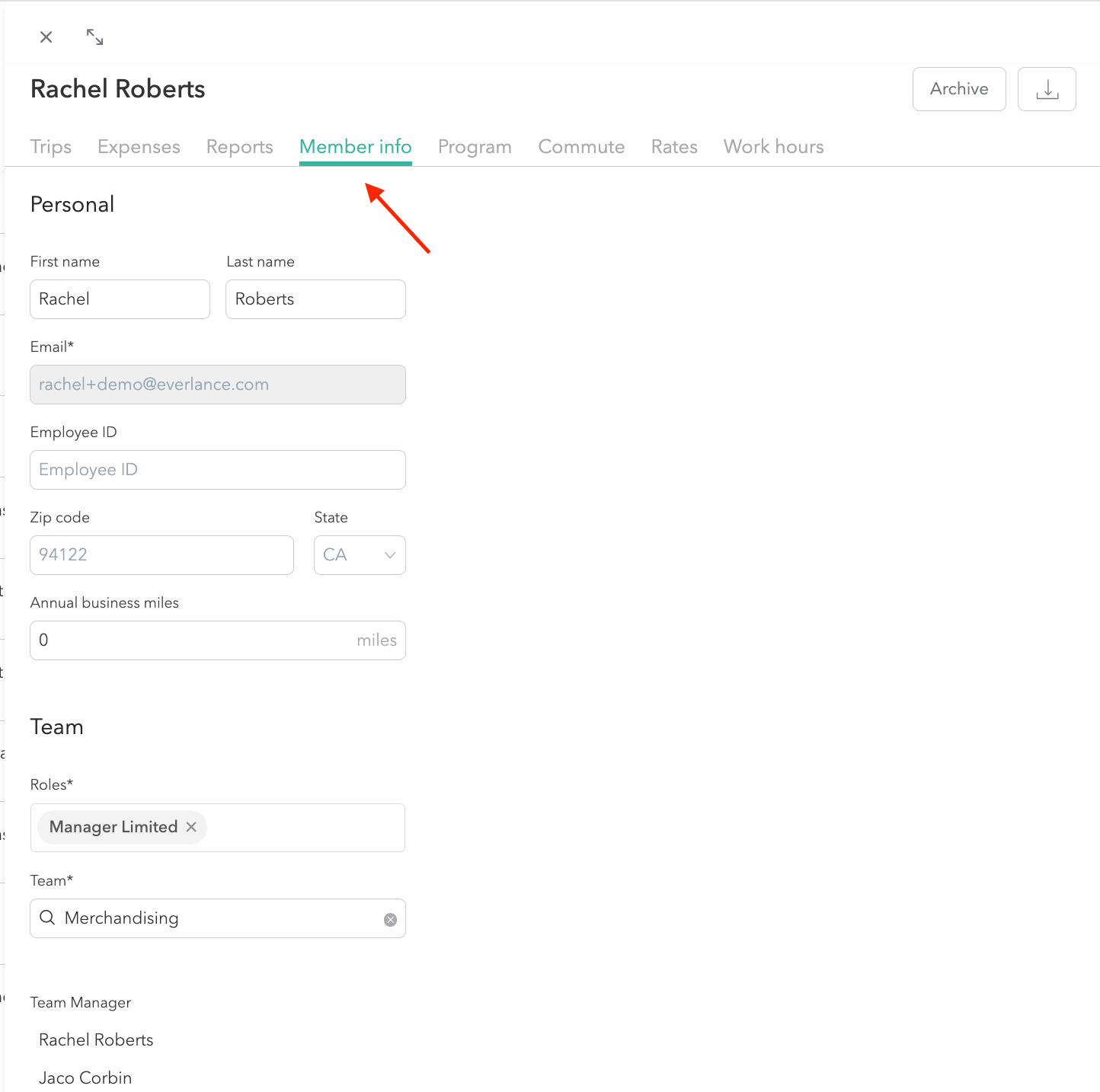Open the State dropdown

360,555
